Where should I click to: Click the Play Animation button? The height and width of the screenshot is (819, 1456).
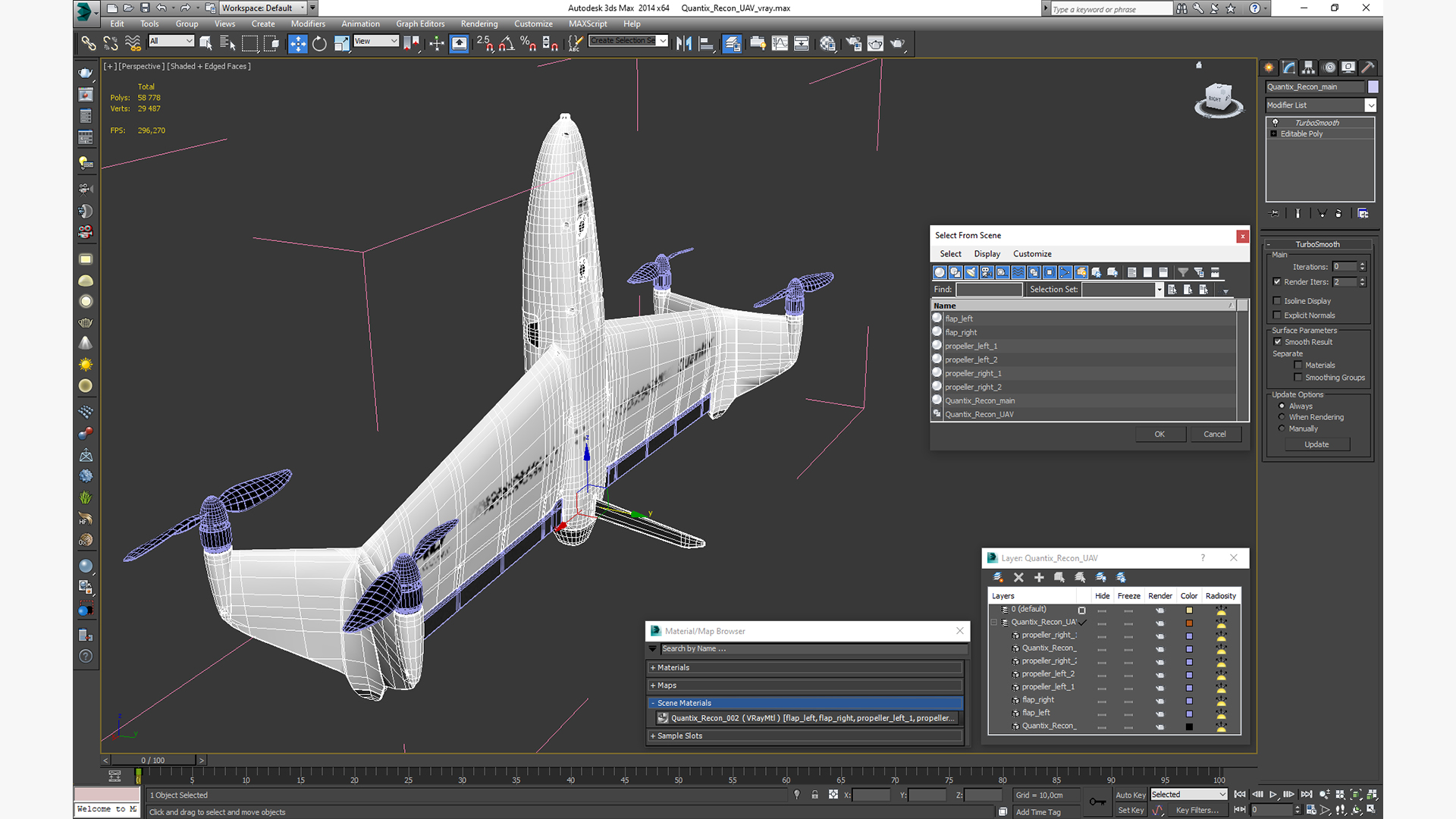coord(1273,794)
